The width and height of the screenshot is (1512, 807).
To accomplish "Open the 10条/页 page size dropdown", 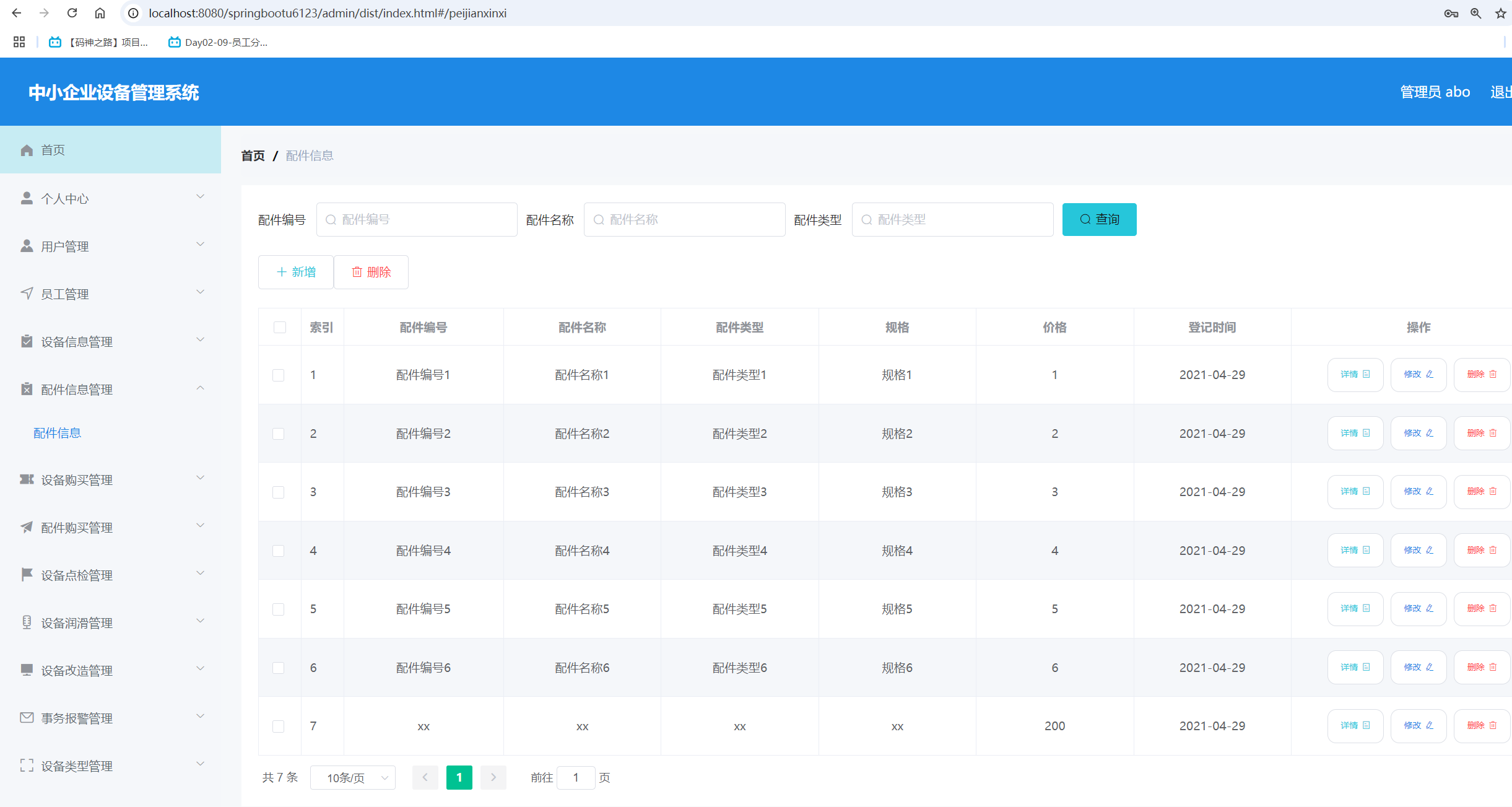I will coord(353,778).
